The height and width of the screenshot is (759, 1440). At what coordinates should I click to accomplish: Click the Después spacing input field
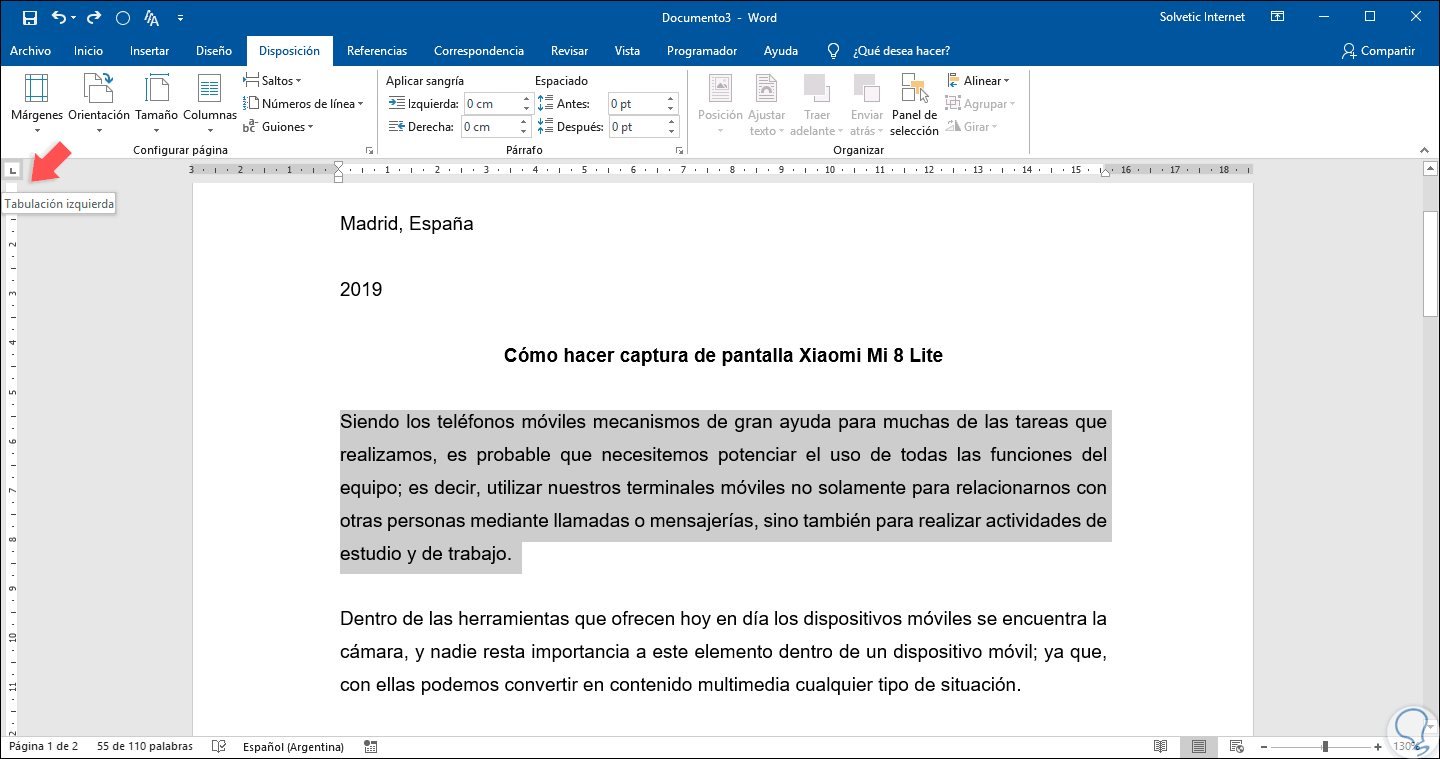(637, 127)
